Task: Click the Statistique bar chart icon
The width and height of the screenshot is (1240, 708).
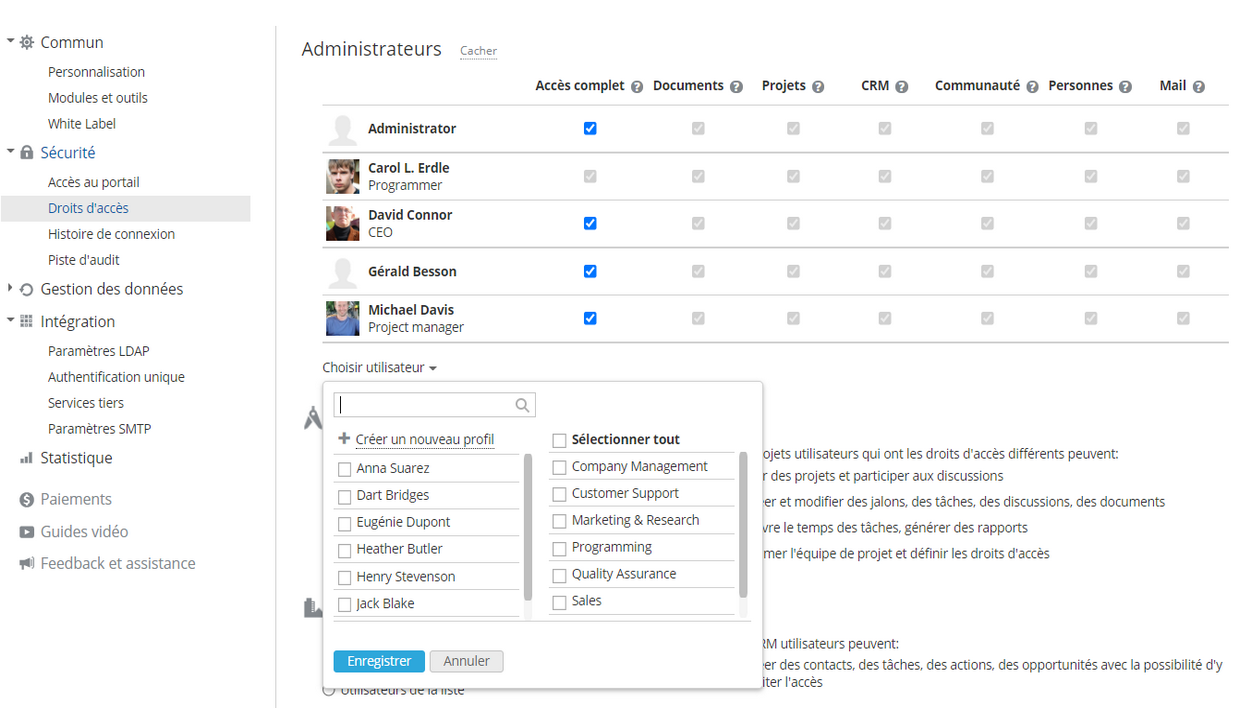Action: click(x=27, y=458)
